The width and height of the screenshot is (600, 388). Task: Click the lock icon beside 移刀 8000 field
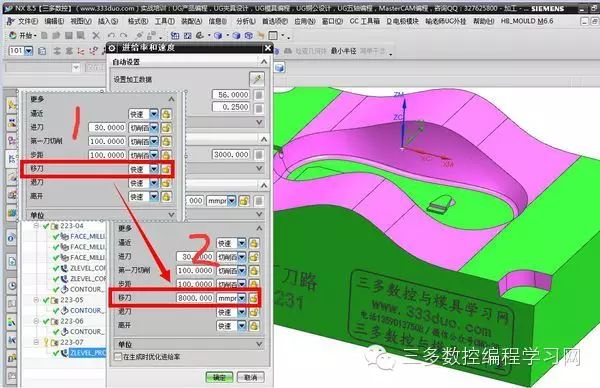[x=253, y=298]
